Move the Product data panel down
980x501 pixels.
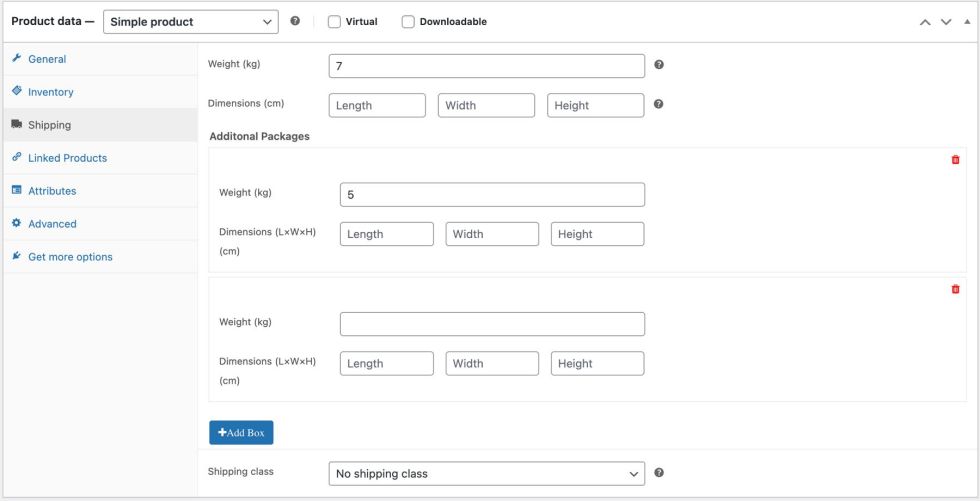point(945,22)
